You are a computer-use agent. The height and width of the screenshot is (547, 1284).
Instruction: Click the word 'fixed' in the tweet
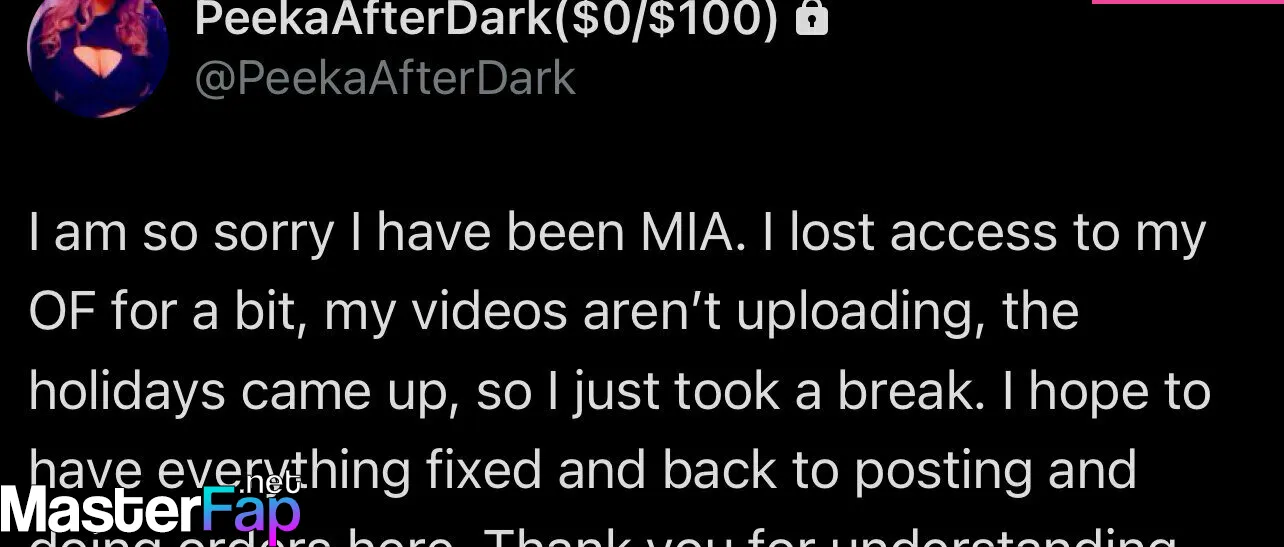[483, 470]
